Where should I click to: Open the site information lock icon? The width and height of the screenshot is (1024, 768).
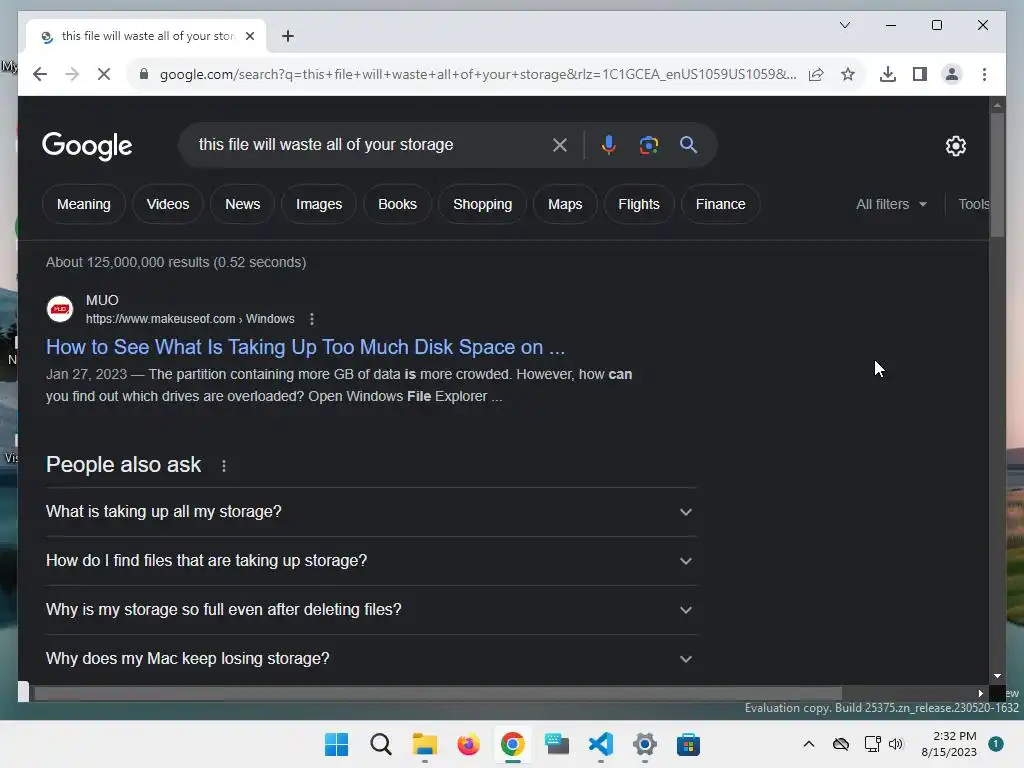[144, 74]
